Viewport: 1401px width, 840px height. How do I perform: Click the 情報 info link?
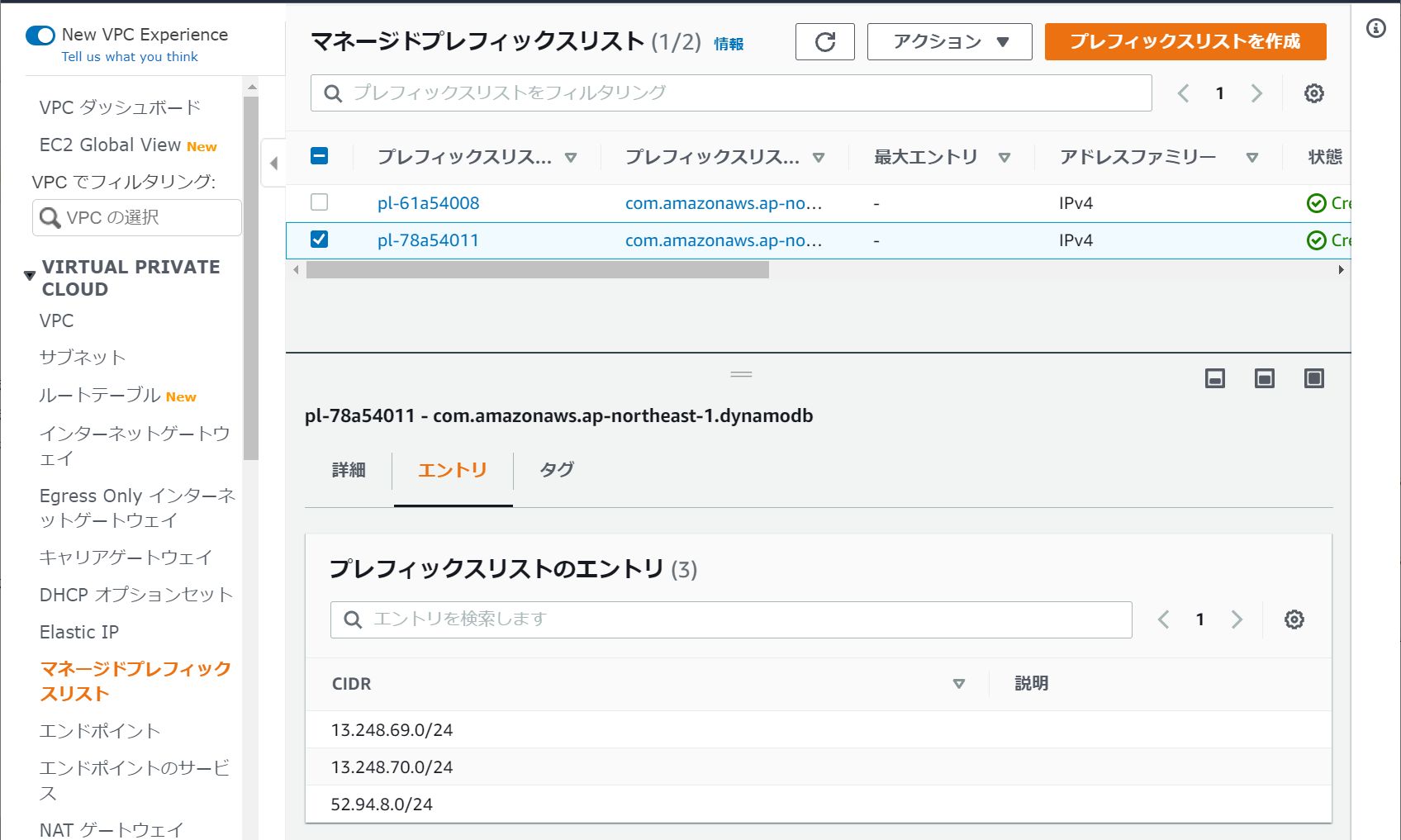click(x=729, y=44)
